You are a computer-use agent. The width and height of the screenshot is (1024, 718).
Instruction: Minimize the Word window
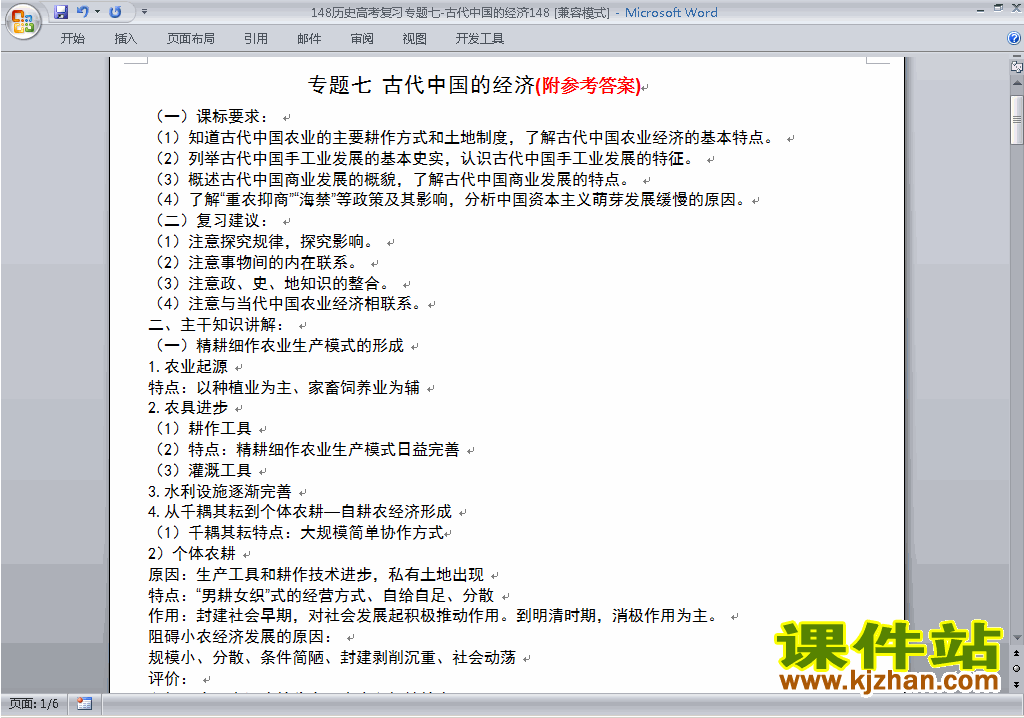coord(980,10)
